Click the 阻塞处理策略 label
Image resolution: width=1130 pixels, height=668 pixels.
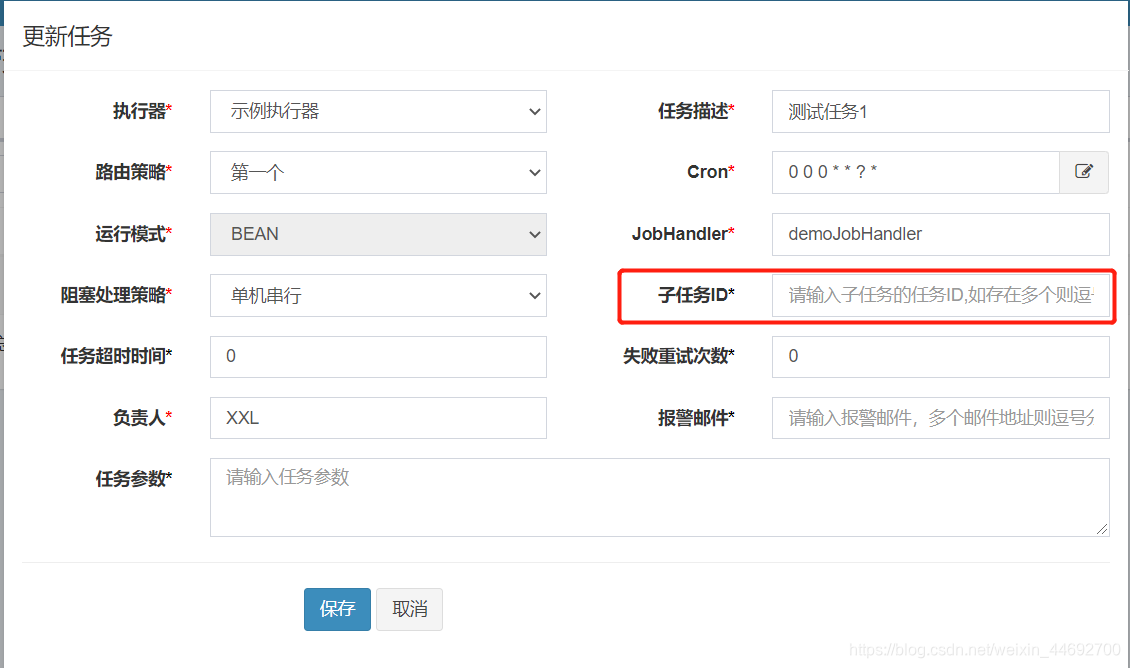pyautogui.click(x=116, y=295)
